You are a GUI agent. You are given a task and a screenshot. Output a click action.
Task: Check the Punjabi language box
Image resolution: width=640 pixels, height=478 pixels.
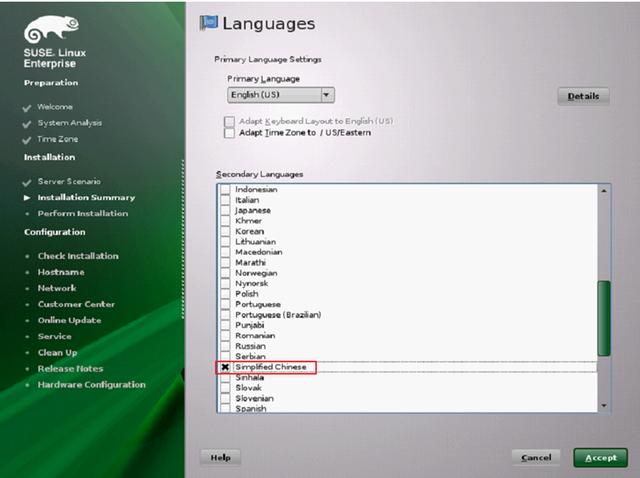pos(225,325)
